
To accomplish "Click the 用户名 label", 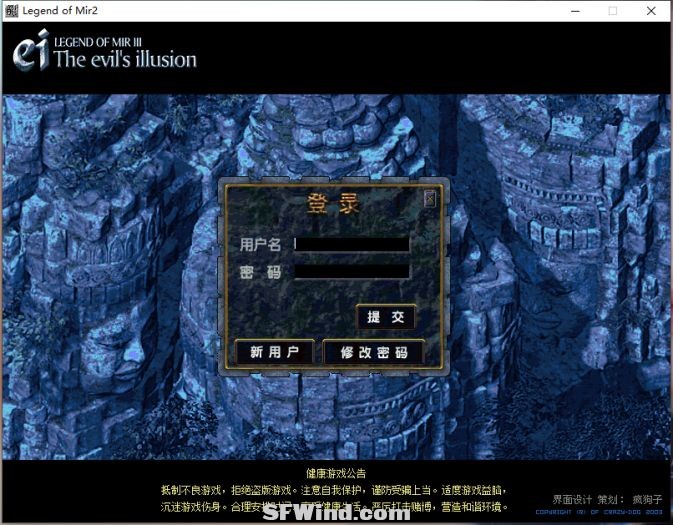I will pyautogui.click(x=260, y=245).
